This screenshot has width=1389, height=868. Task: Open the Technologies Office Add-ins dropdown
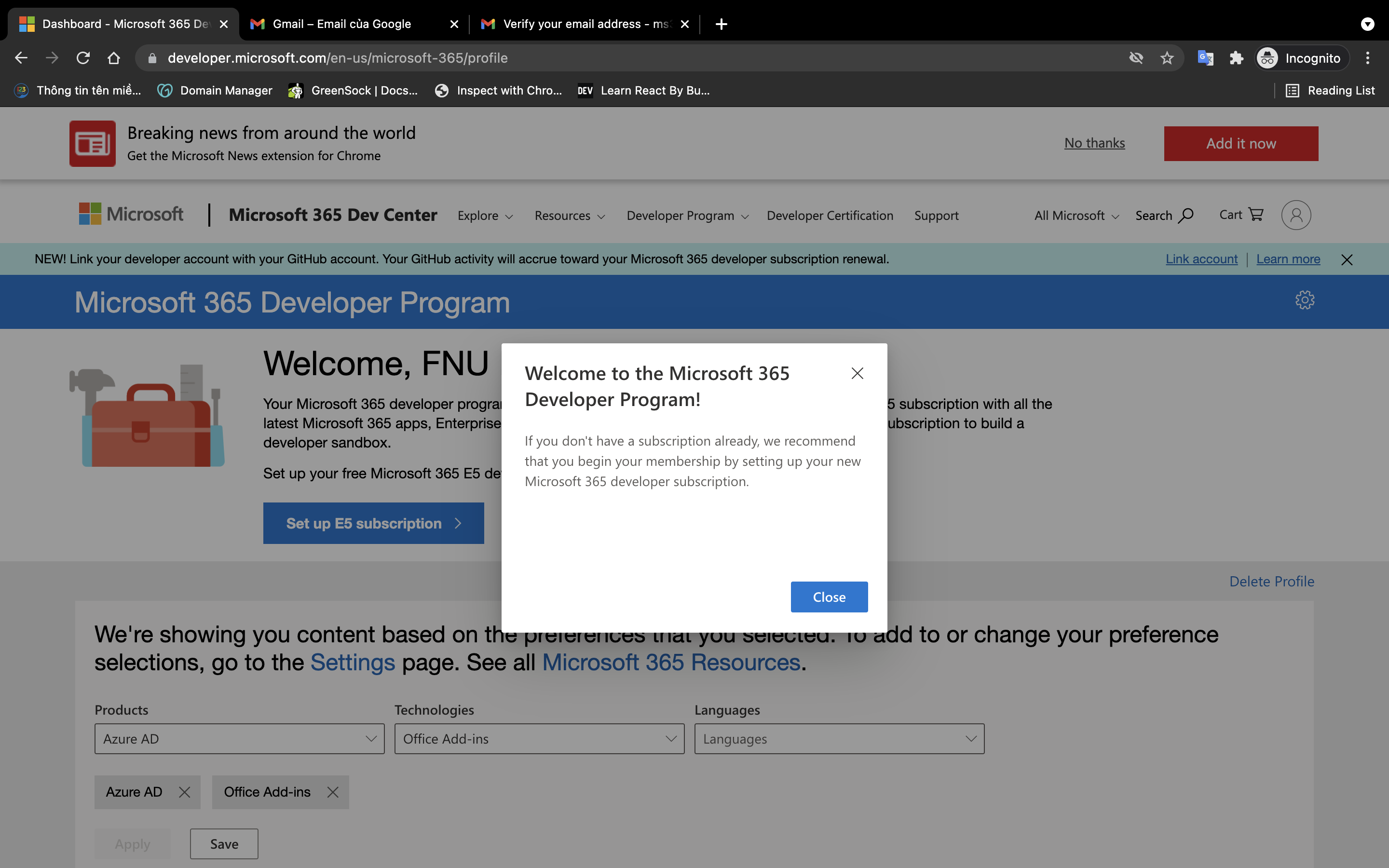[539, 739]
